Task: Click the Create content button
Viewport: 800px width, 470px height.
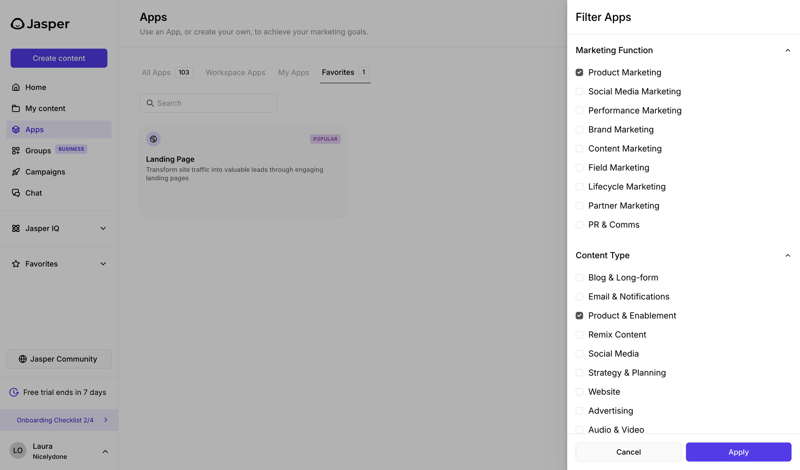Action: 59,58
